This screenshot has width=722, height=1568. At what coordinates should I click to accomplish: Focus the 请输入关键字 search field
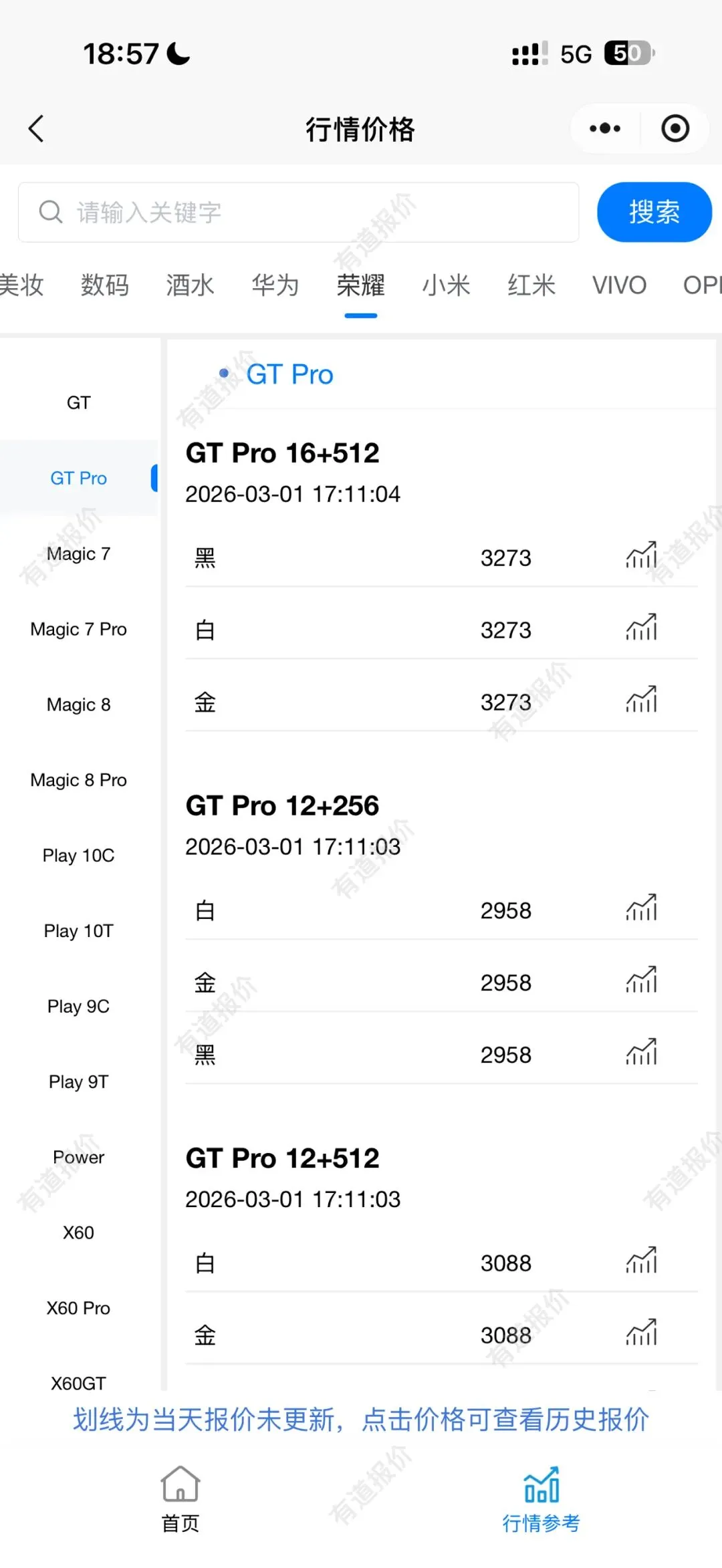[298, 212]
